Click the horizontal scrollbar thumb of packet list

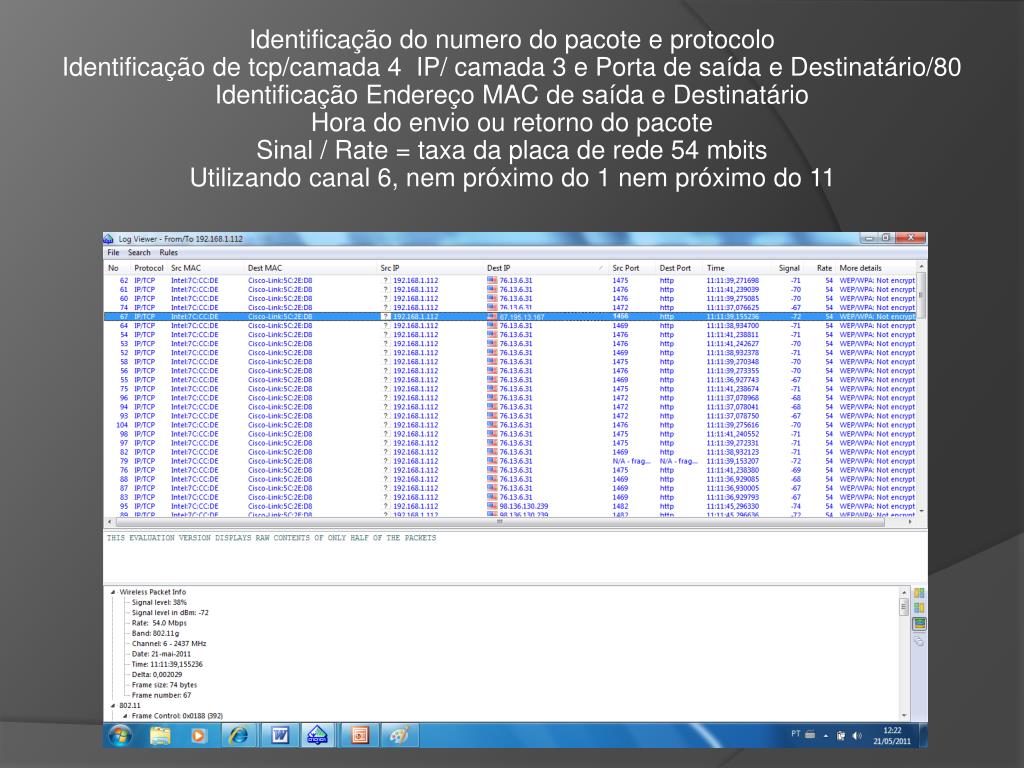(500, 522)
